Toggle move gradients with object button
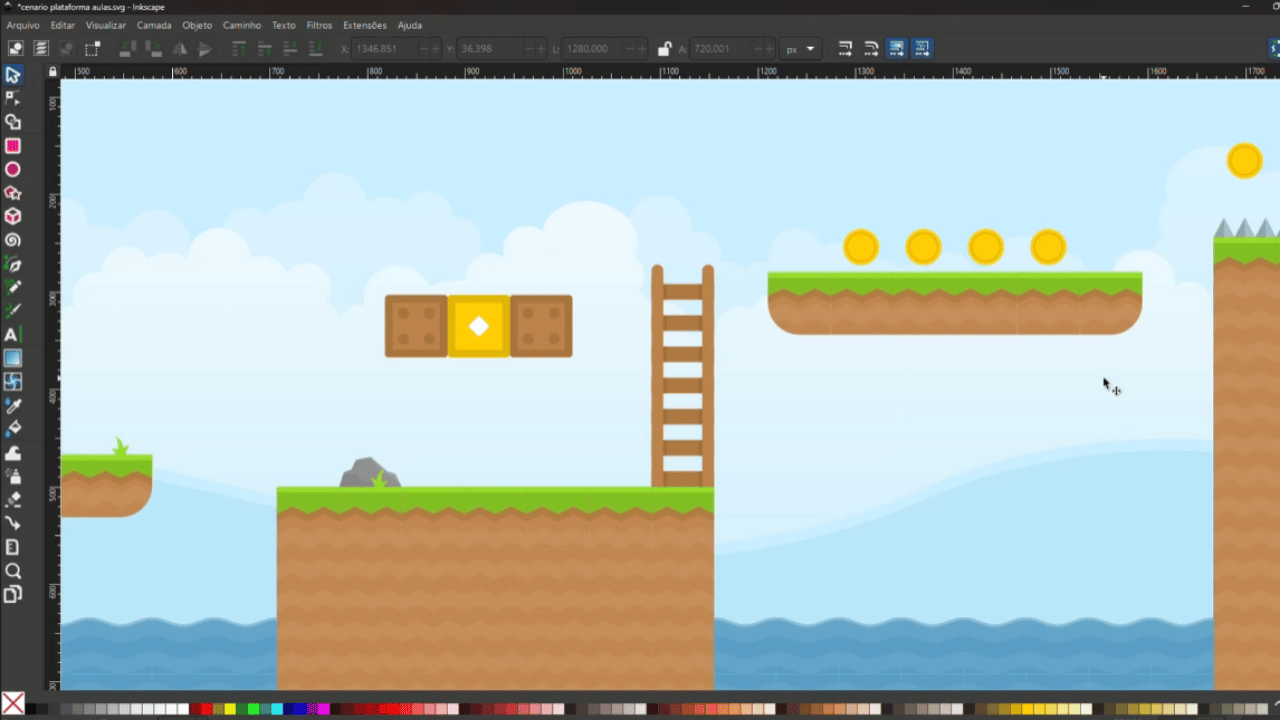Image resolution: width=1280 pixels, height=720 pixels. pyautogui.click(x=896, y=48)
